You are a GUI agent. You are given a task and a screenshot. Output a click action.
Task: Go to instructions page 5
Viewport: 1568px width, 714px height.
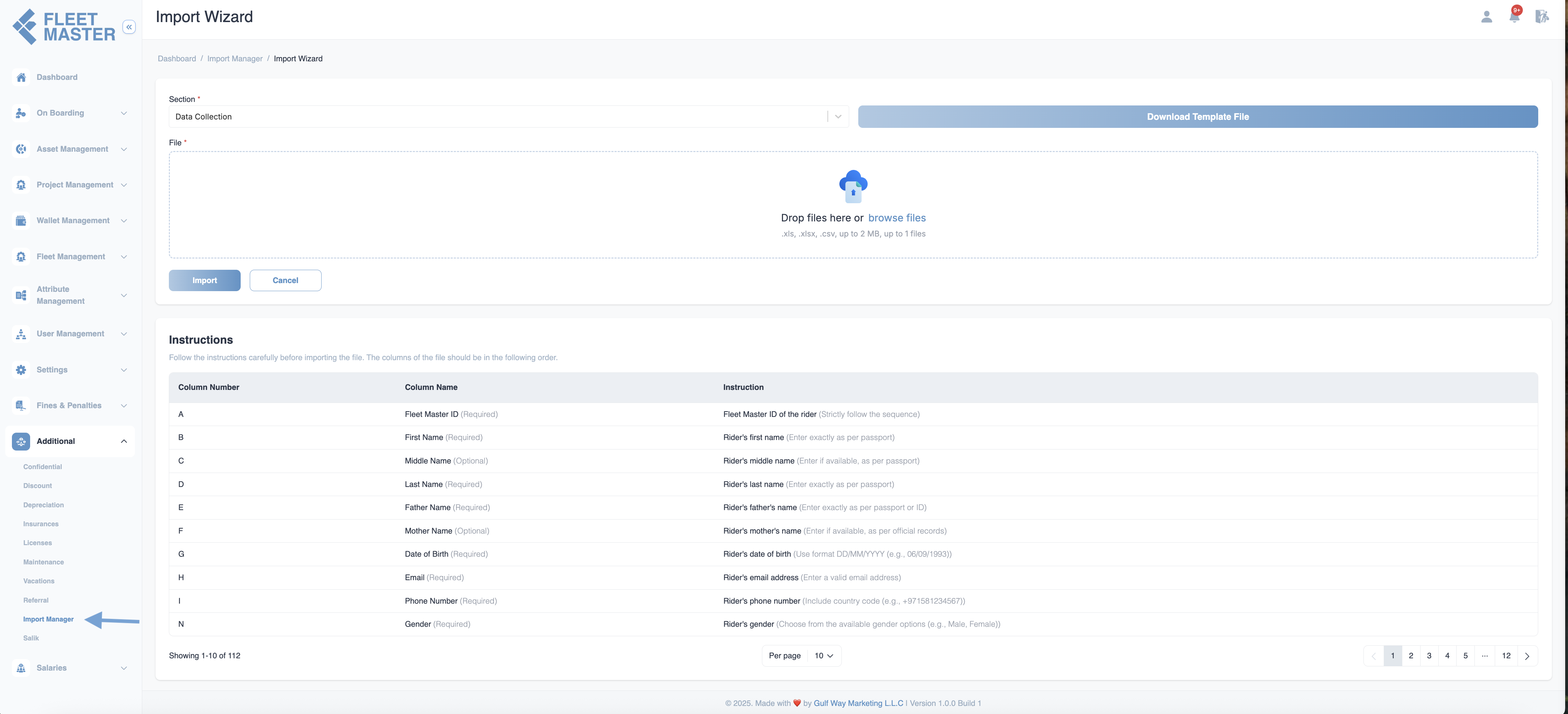point(1466,655)
